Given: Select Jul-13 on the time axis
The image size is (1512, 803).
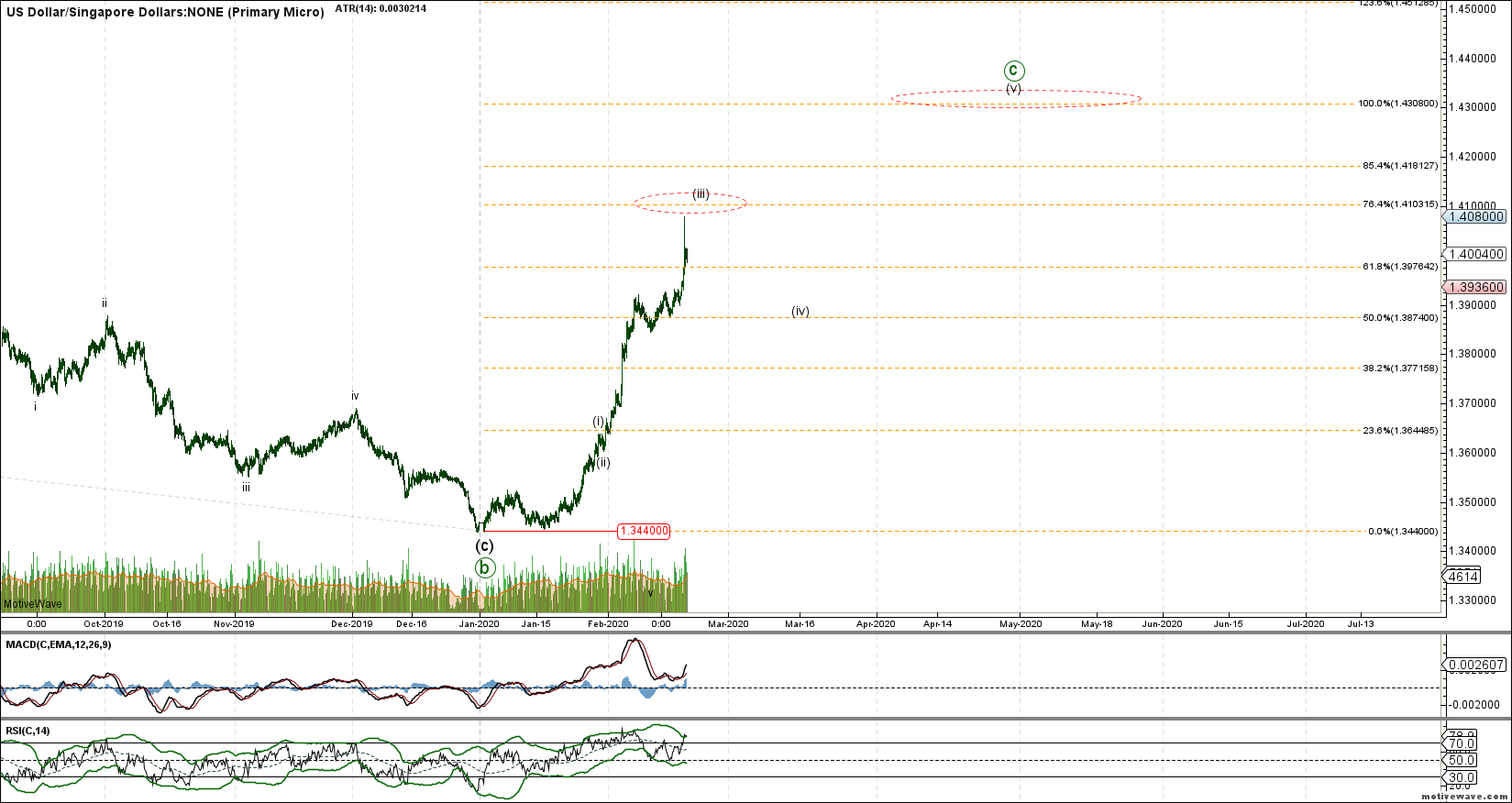Looking at the screenshot, I should (x=1360, y=623).
